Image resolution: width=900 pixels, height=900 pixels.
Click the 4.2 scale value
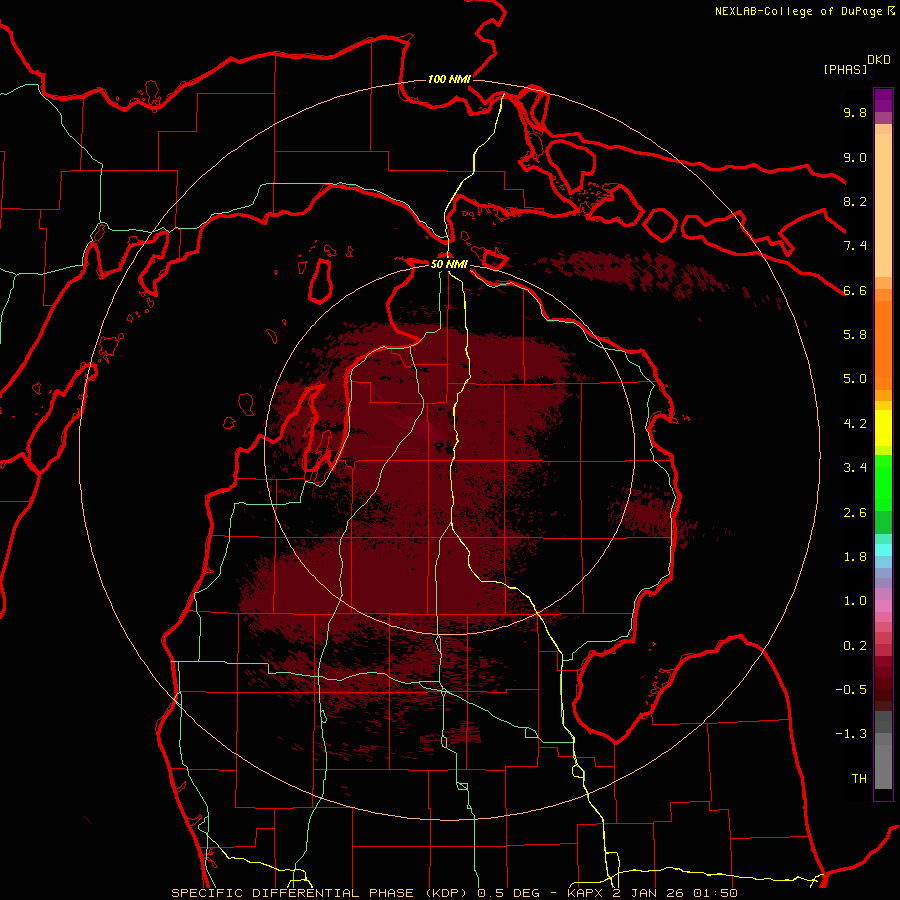(x=855, y=424)
